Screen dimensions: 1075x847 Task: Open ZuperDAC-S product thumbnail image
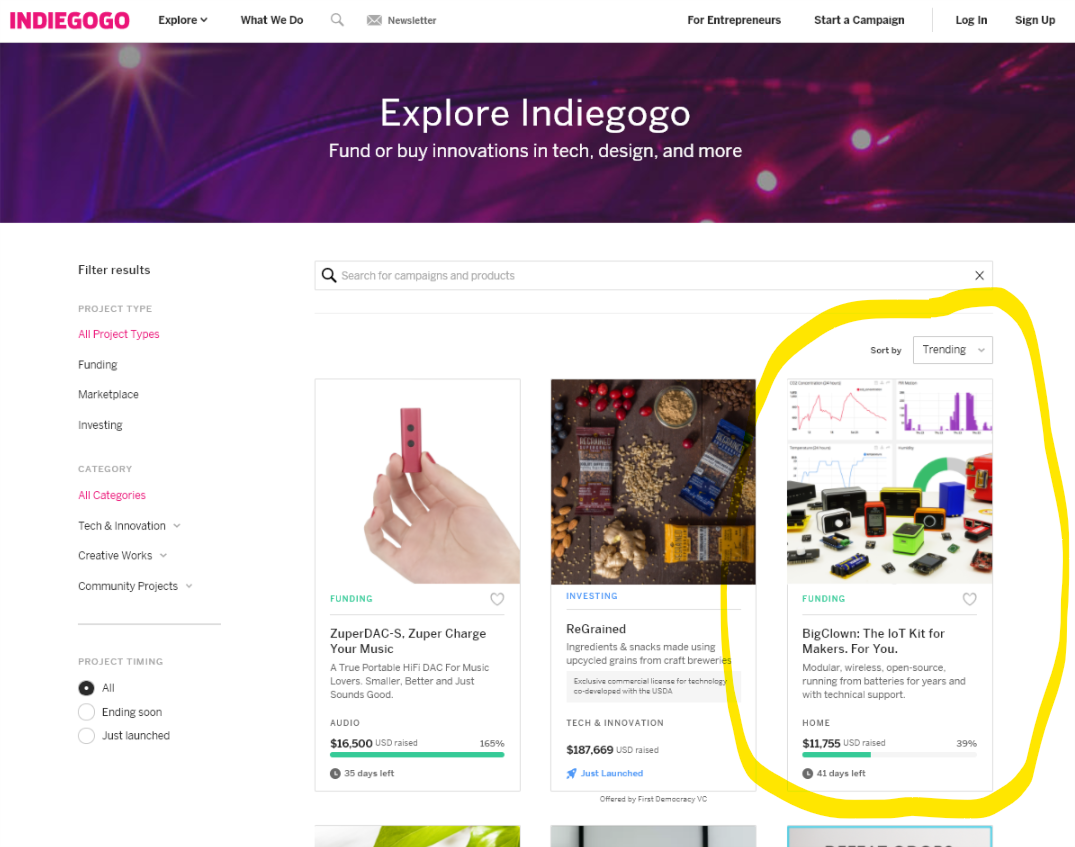[418, 481]
